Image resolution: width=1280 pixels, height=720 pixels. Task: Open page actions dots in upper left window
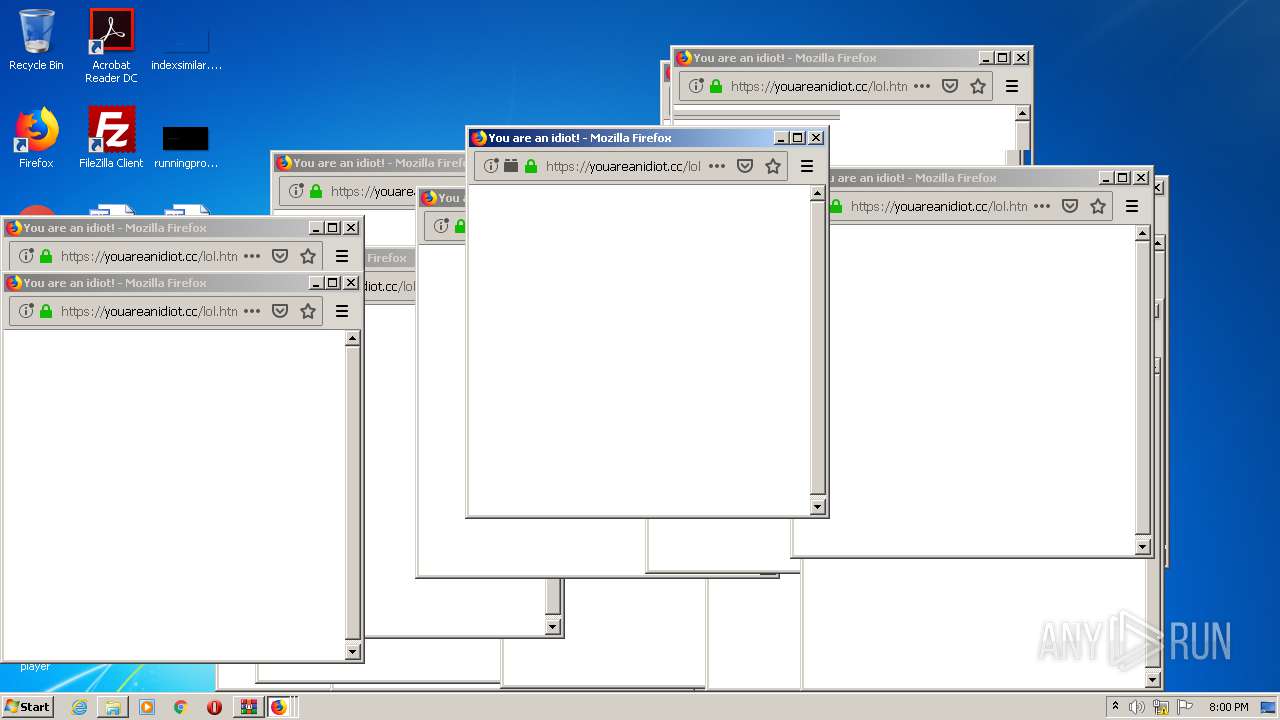coord(252,256)
